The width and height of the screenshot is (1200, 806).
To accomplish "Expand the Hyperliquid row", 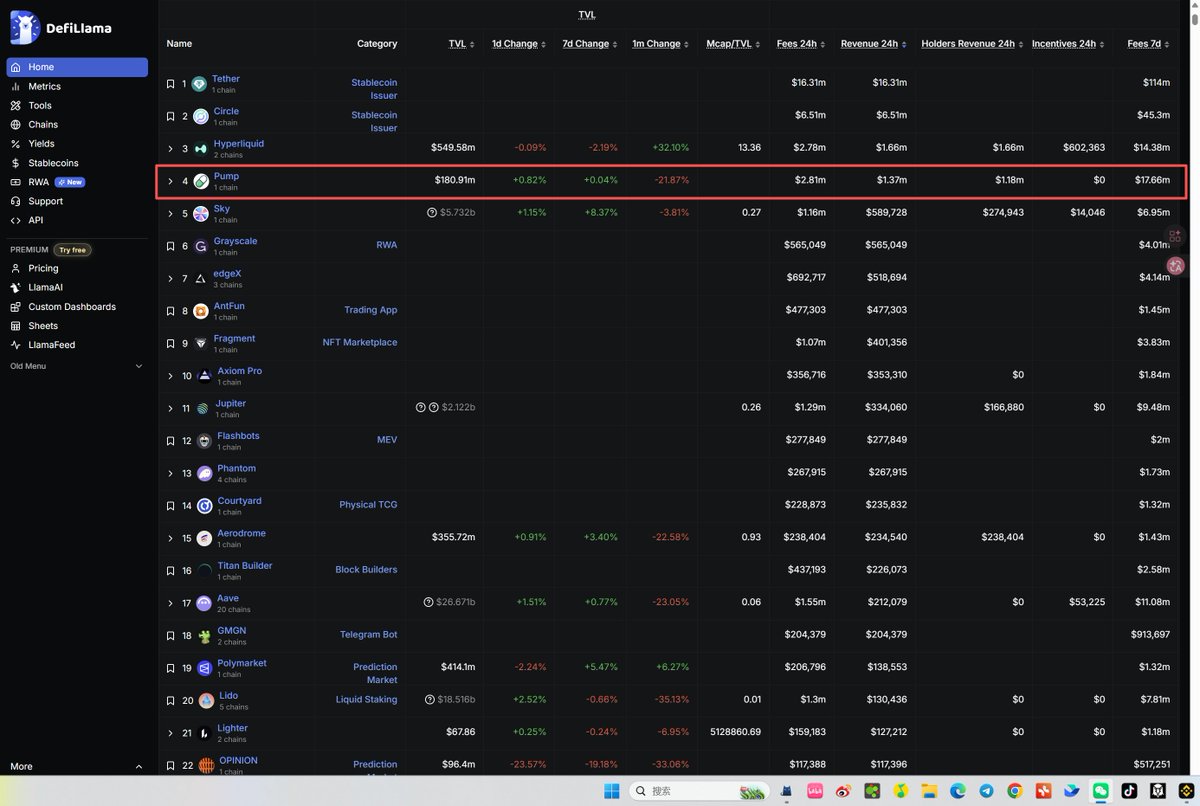I will coord(170,149).
